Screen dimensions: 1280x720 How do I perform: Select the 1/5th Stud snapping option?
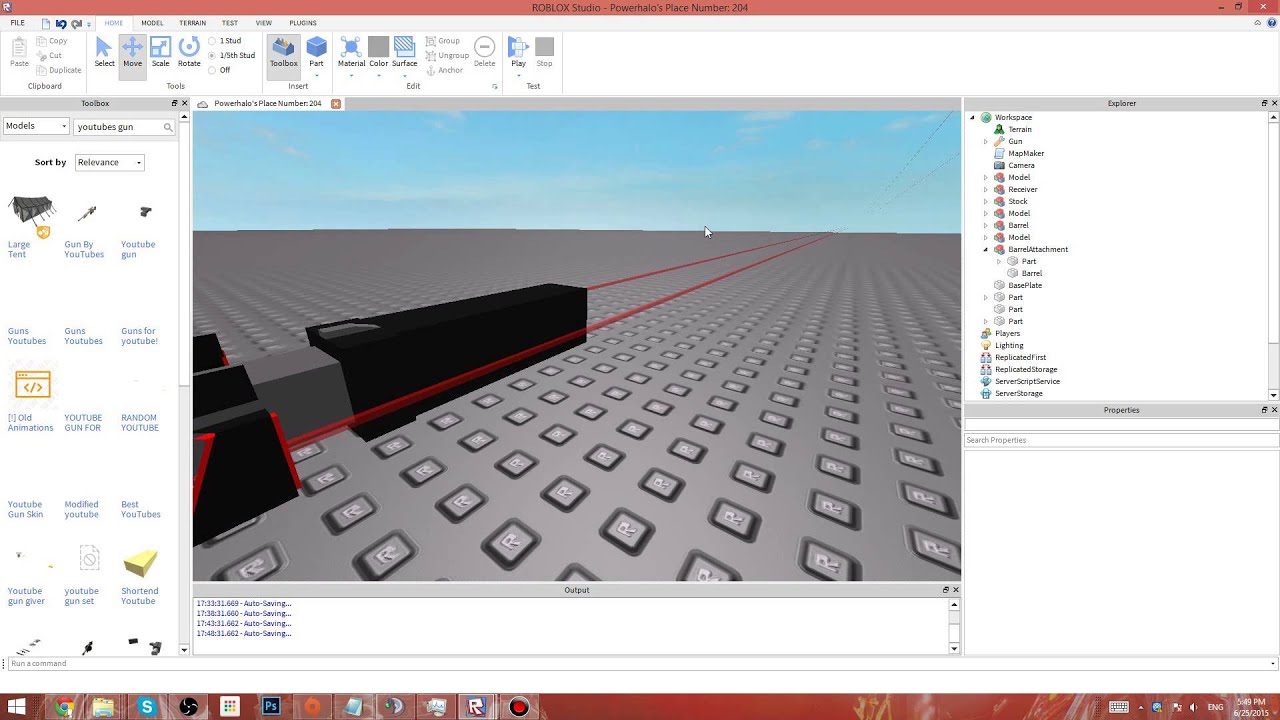coord(232,56)
